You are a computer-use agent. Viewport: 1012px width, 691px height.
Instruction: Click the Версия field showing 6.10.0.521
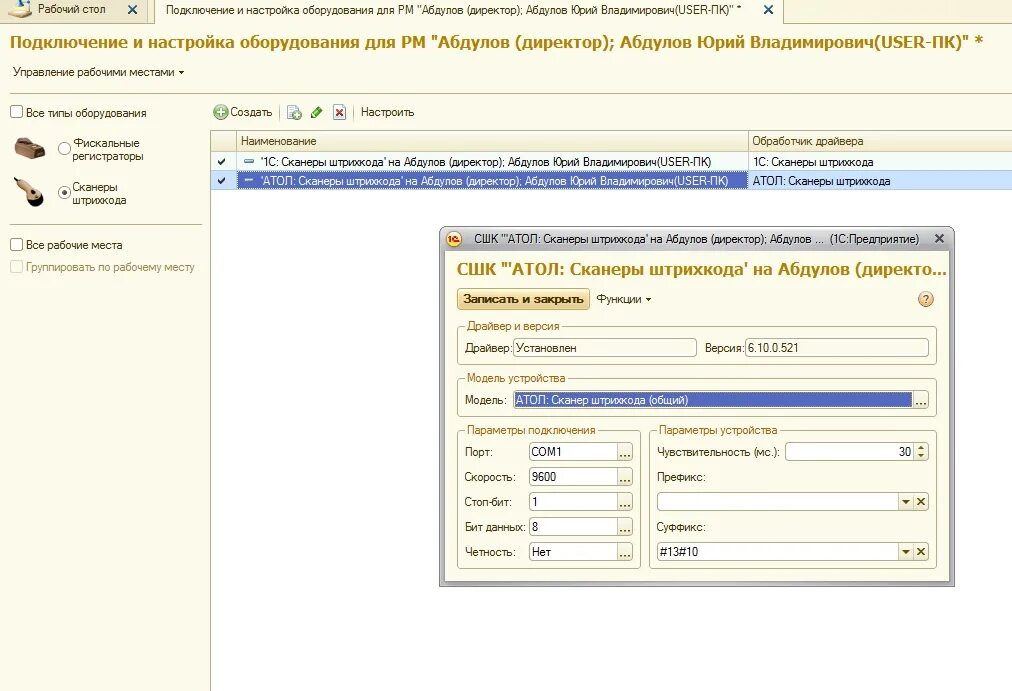tap(836, 348)
